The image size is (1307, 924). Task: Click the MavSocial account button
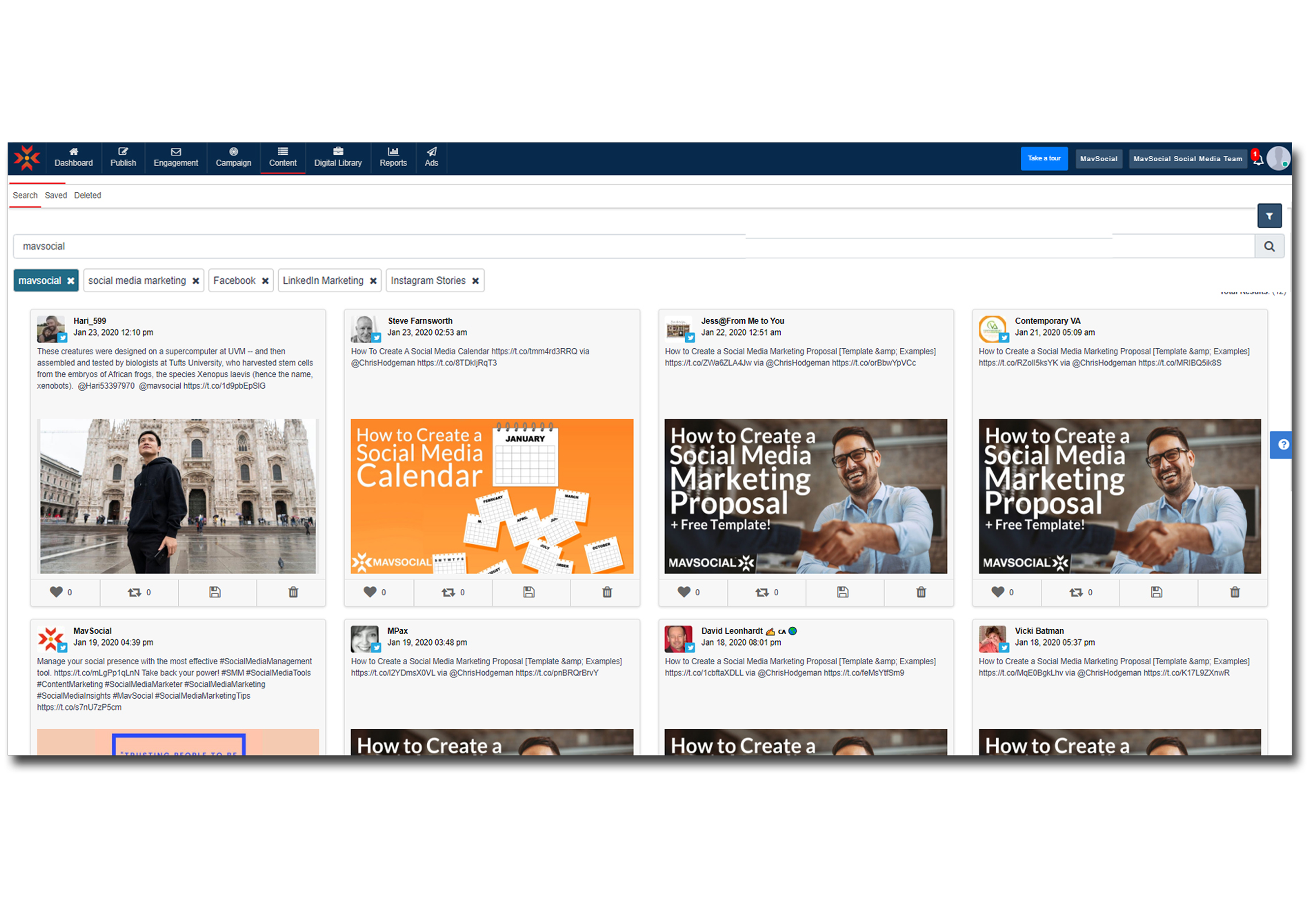pyautogui.click(x=1099, y=159)
